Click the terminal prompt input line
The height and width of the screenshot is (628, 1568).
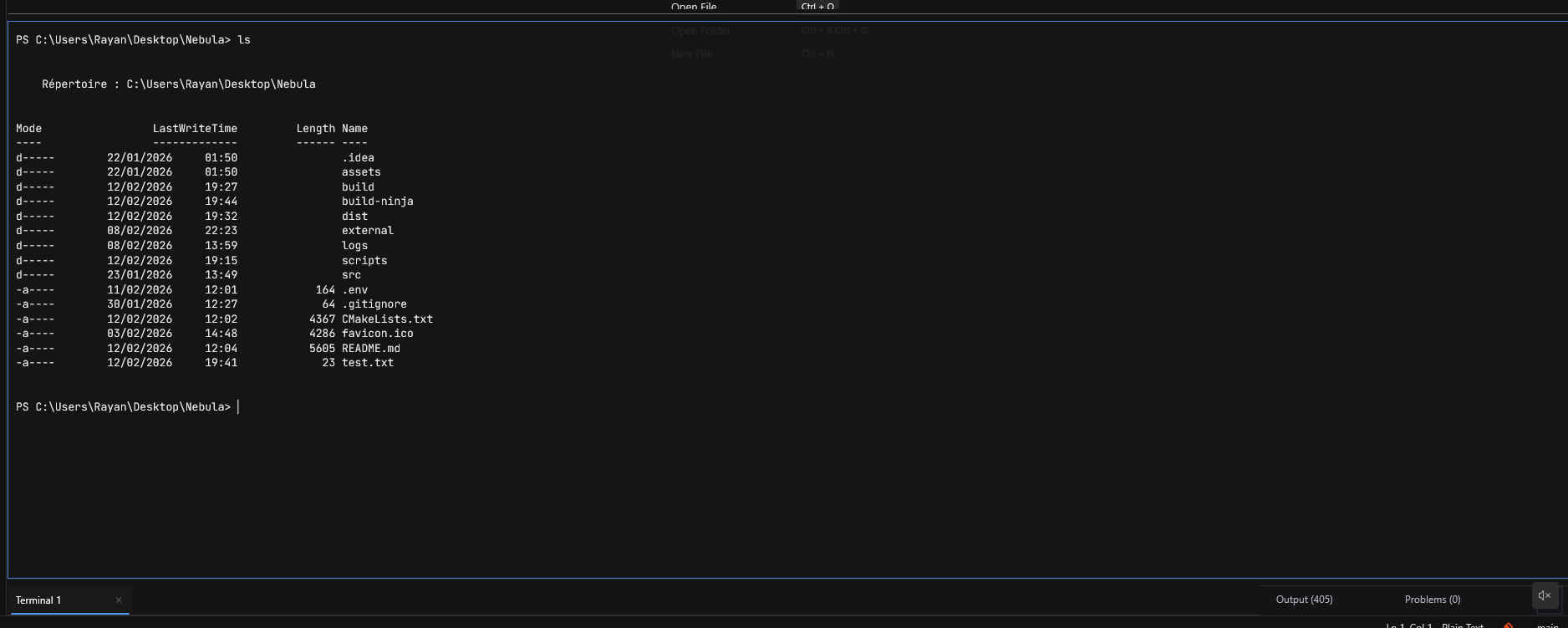(127, 407)
